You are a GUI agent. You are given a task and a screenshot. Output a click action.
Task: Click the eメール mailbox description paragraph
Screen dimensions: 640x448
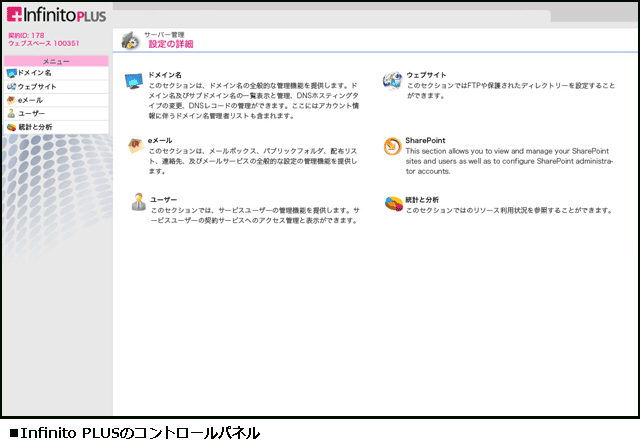point(253,161)
